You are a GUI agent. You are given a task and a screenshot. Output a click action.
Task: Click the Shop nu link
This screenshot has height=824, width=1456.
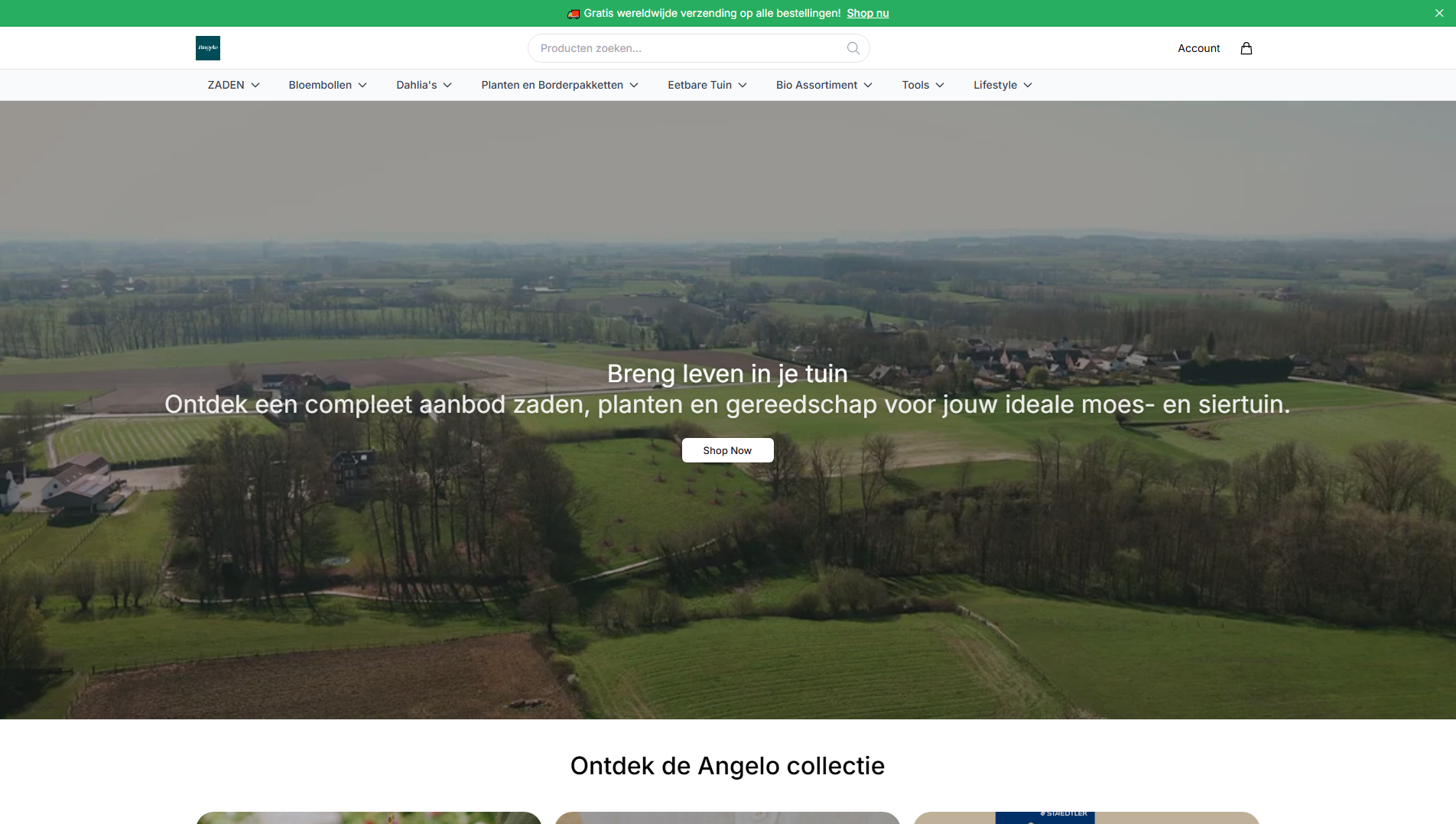pos(868,13)
